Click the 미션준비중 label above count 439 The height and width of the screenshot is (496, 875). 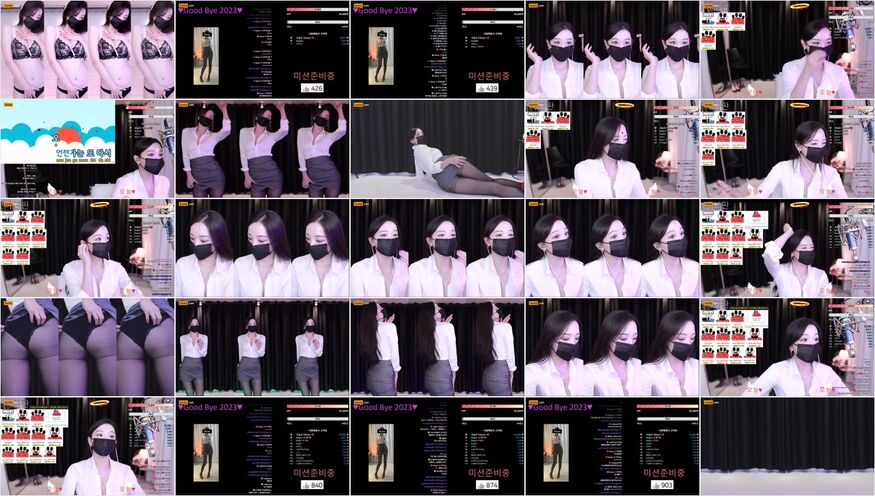490,75
